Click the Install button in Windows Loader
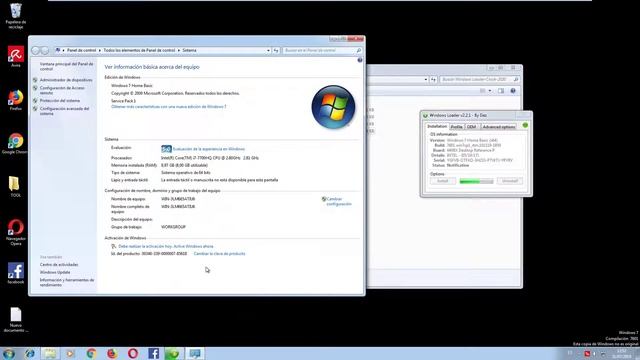The image size is (640, 360). (443, 181)
